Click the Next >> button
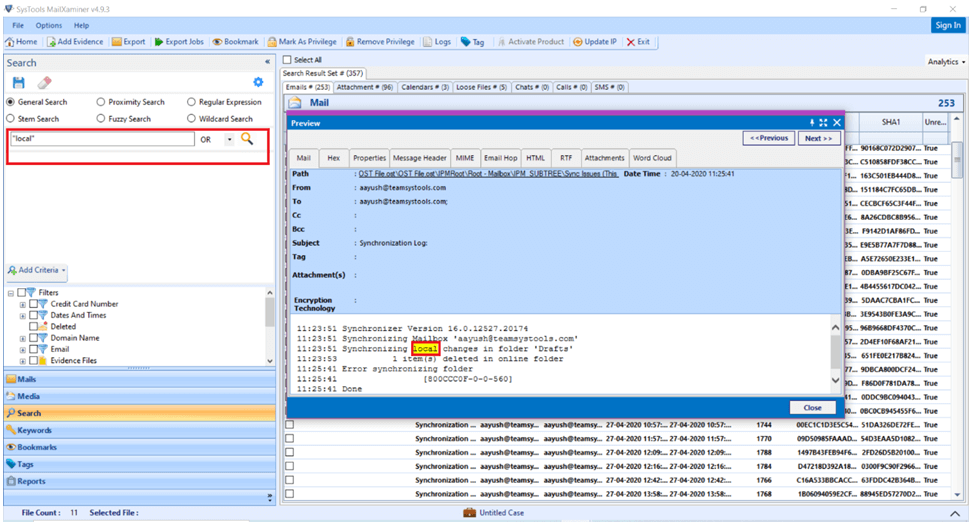The height and width of the screenshot is (525, 974). point(819,139)
